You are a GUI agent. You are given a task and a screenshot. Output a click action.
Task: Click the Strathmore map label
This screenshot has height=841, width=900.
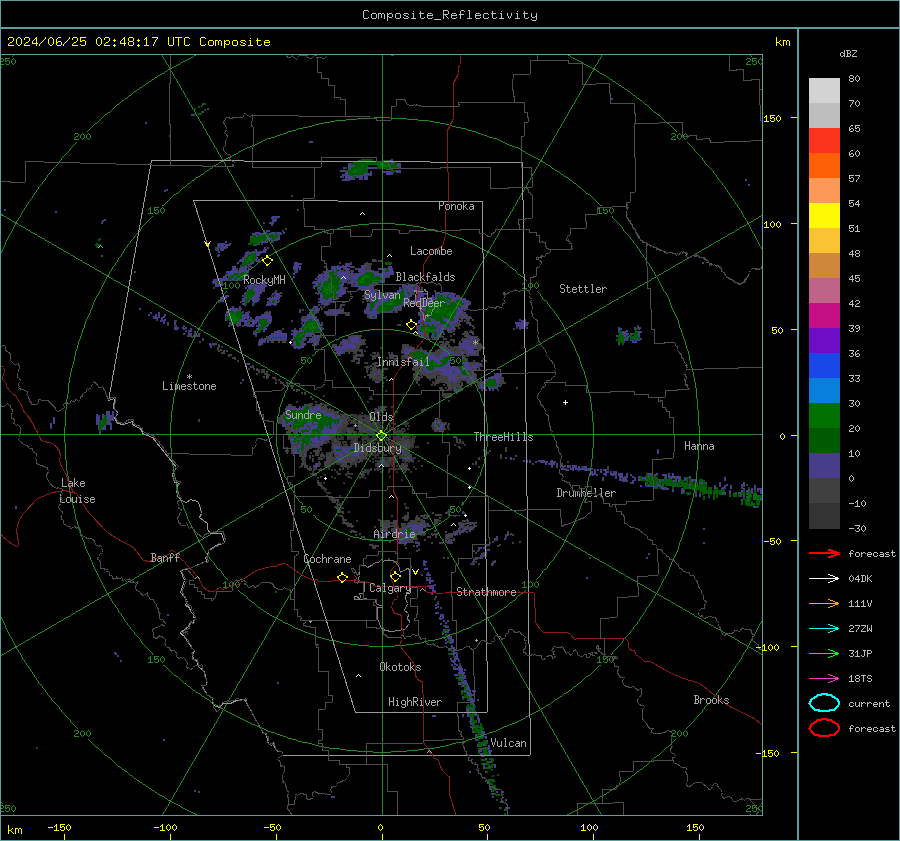point(486,592)
